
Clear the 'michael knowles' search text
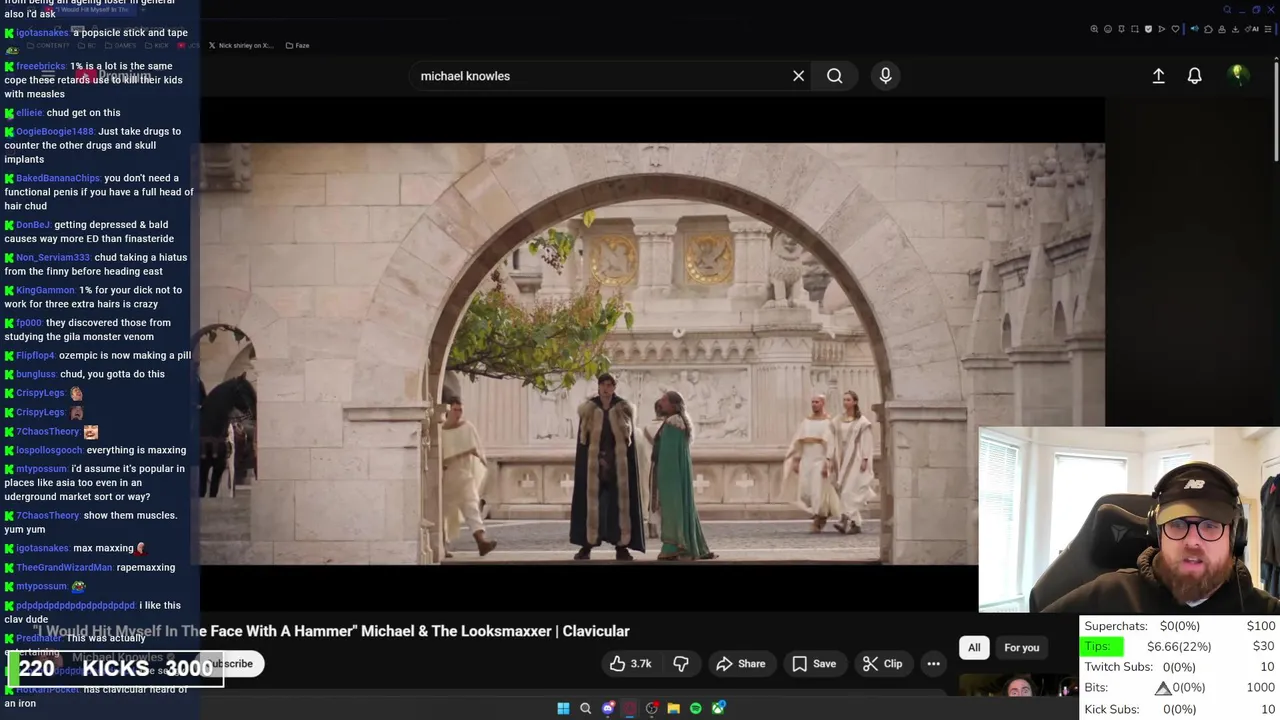pyautogui.click(x=798, y=76)
